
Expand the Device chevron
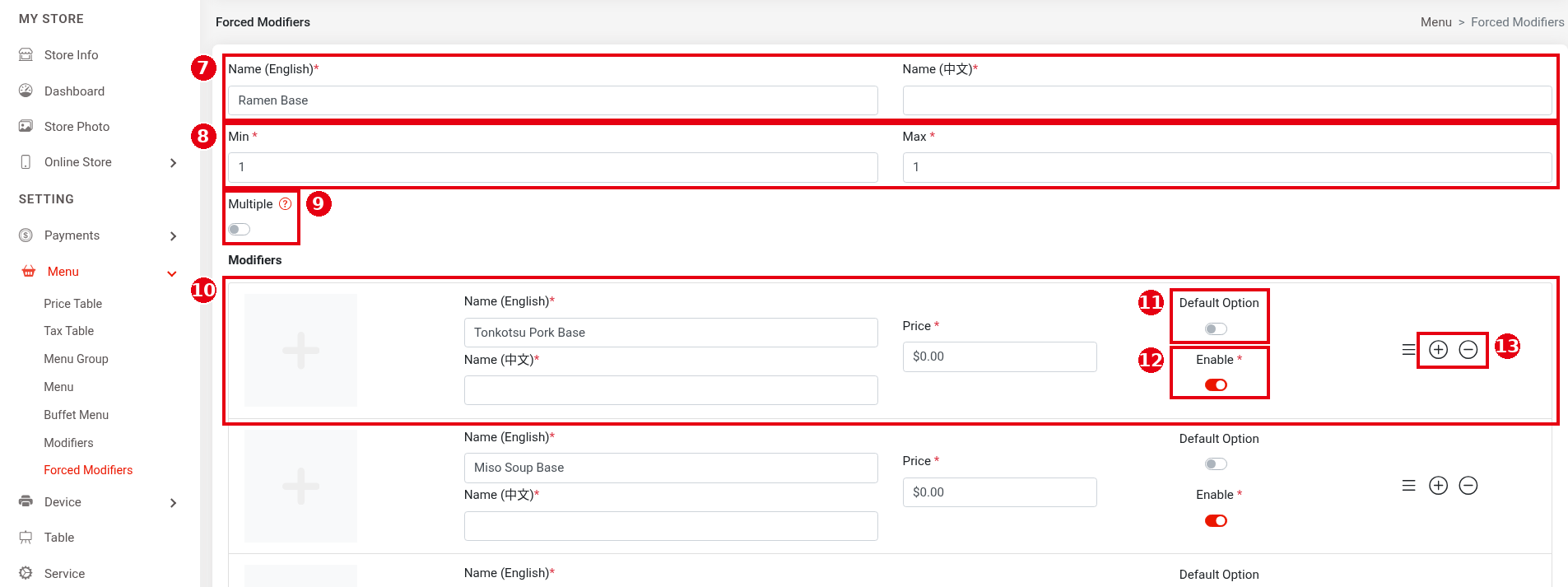click(173, 503)
